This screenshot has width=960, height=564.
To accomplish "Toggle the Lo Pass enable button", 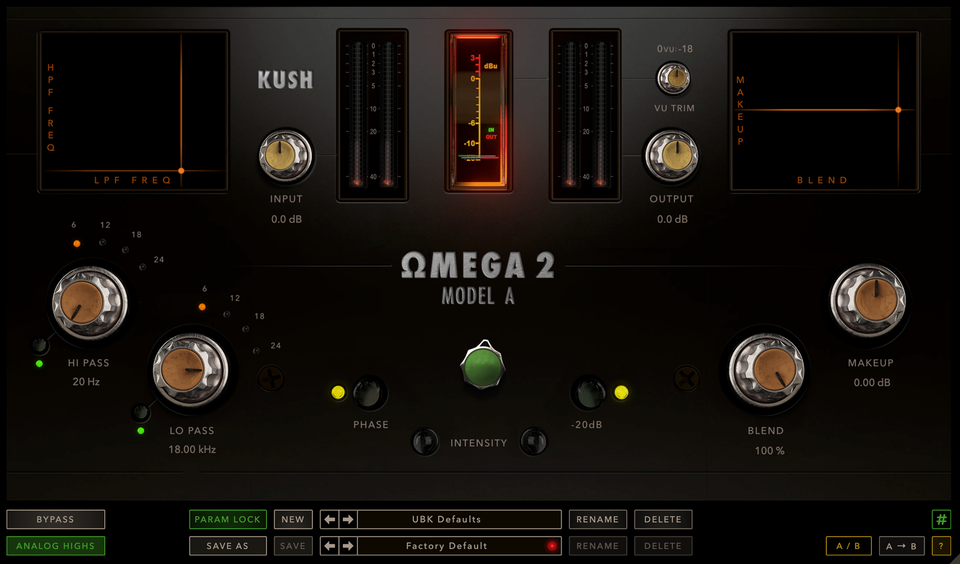I will pyautogui.click(x=141, y=413).
